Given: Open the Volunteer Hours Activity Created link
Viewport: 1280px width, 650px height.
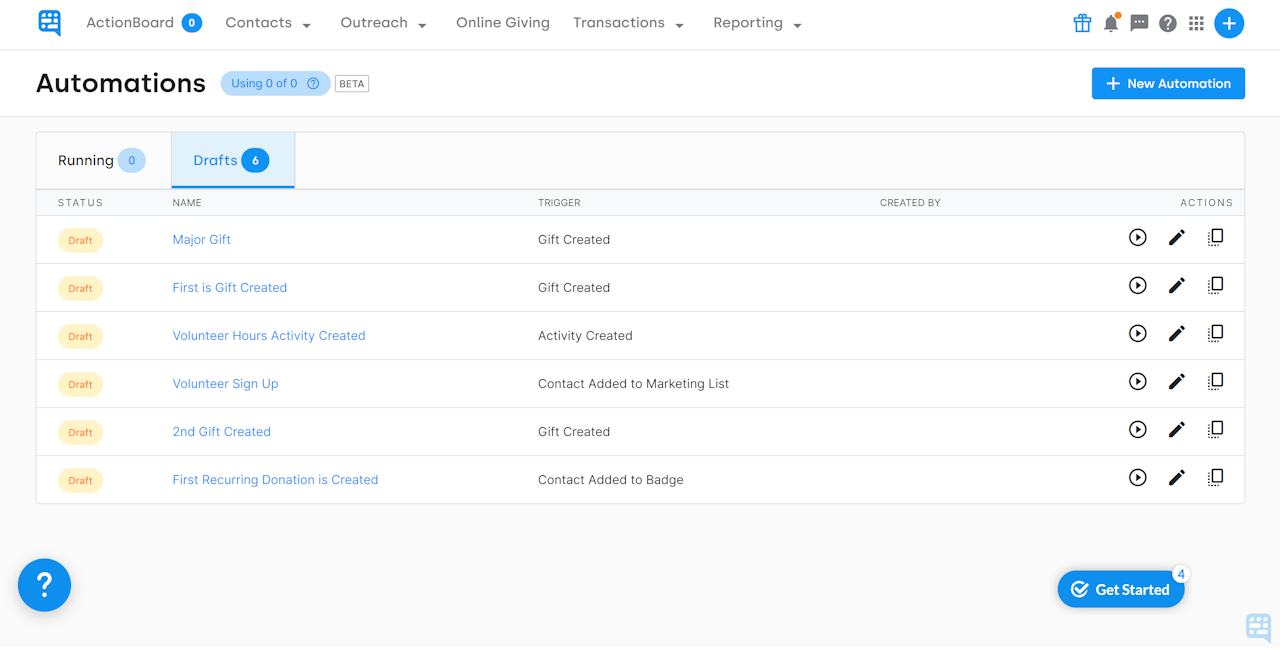Looking at the screenshot, I should (269, 336).
